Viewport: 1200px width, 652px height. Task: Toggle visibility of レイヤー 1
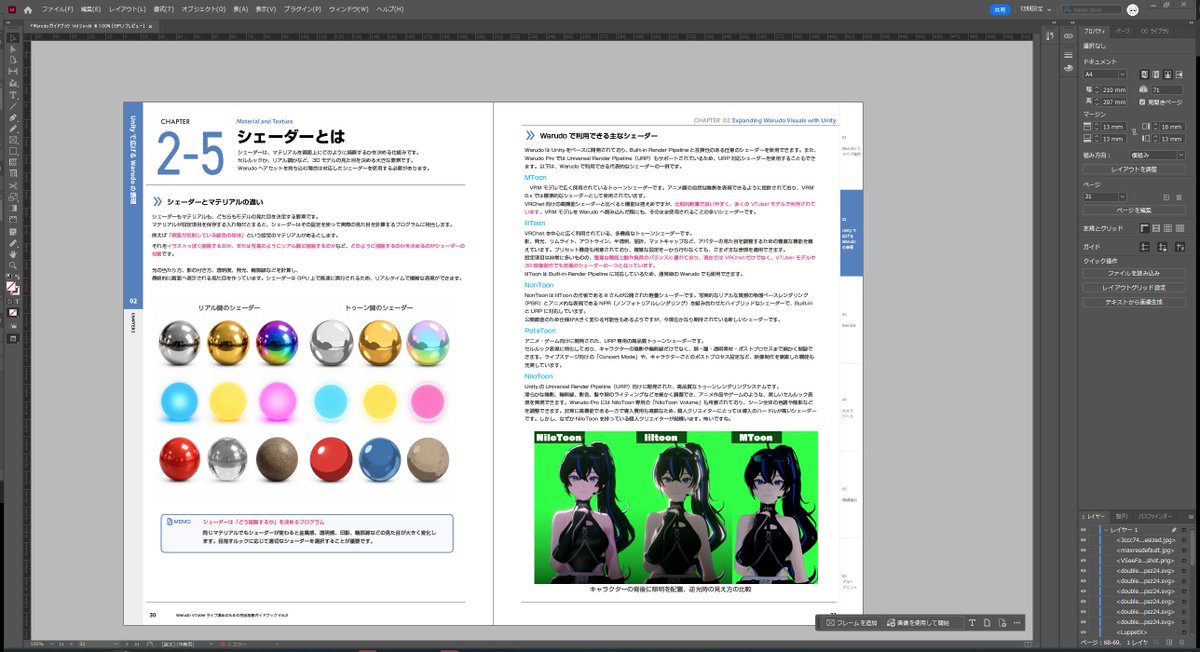click(x=1083, y=529)
